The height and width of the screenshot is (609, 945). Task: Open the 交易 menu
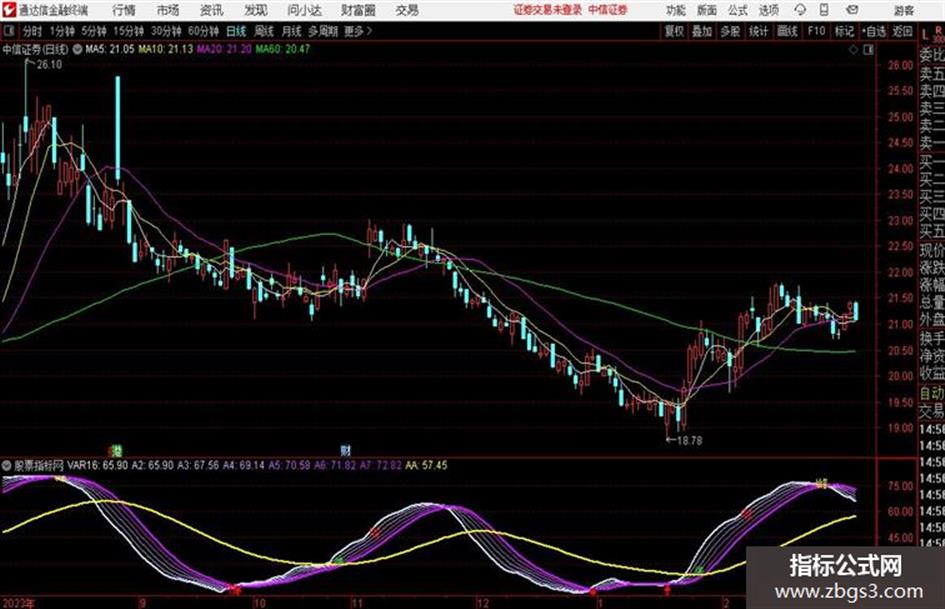(x=407, y=10)
